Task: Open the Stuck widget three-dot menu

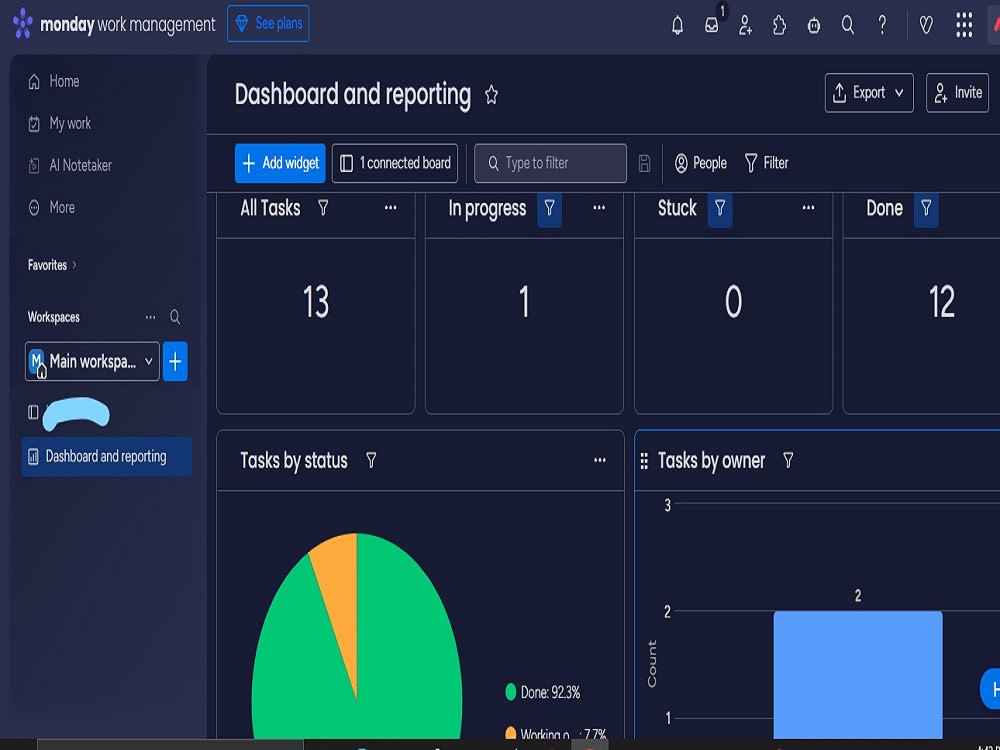Action: [808, 208]
